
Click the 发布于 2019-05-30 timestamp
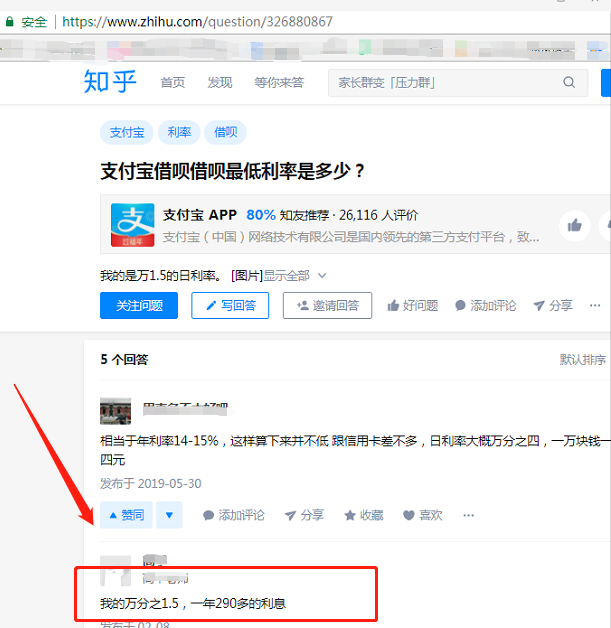(151, 483)
